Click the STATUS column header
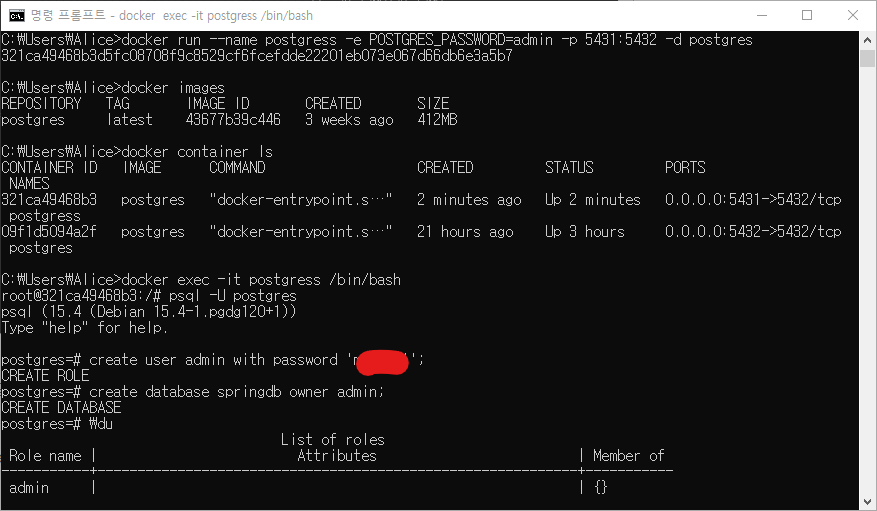 569,168
